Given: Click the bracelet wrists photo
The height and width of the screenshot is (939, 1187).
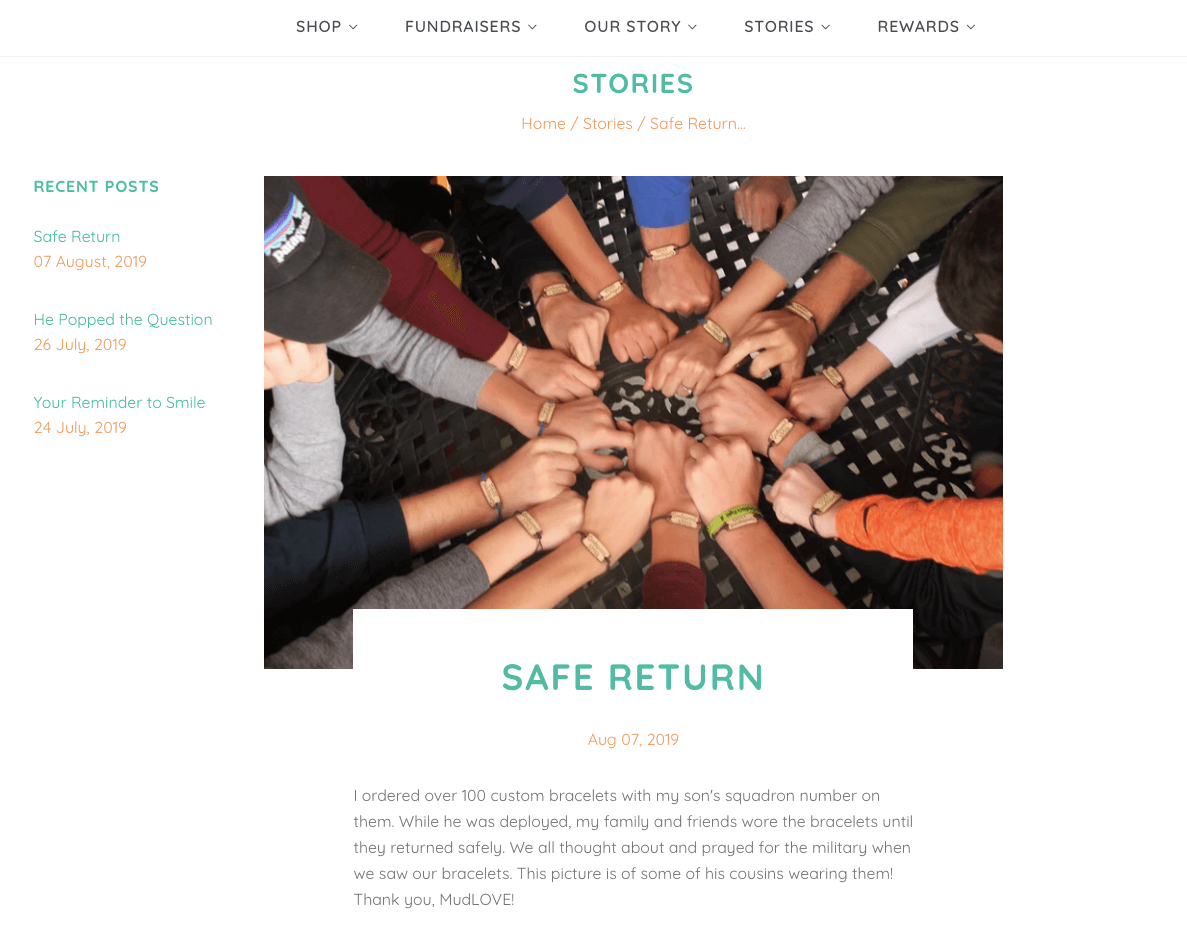Looking at the screenshot, I should [633, 392].
